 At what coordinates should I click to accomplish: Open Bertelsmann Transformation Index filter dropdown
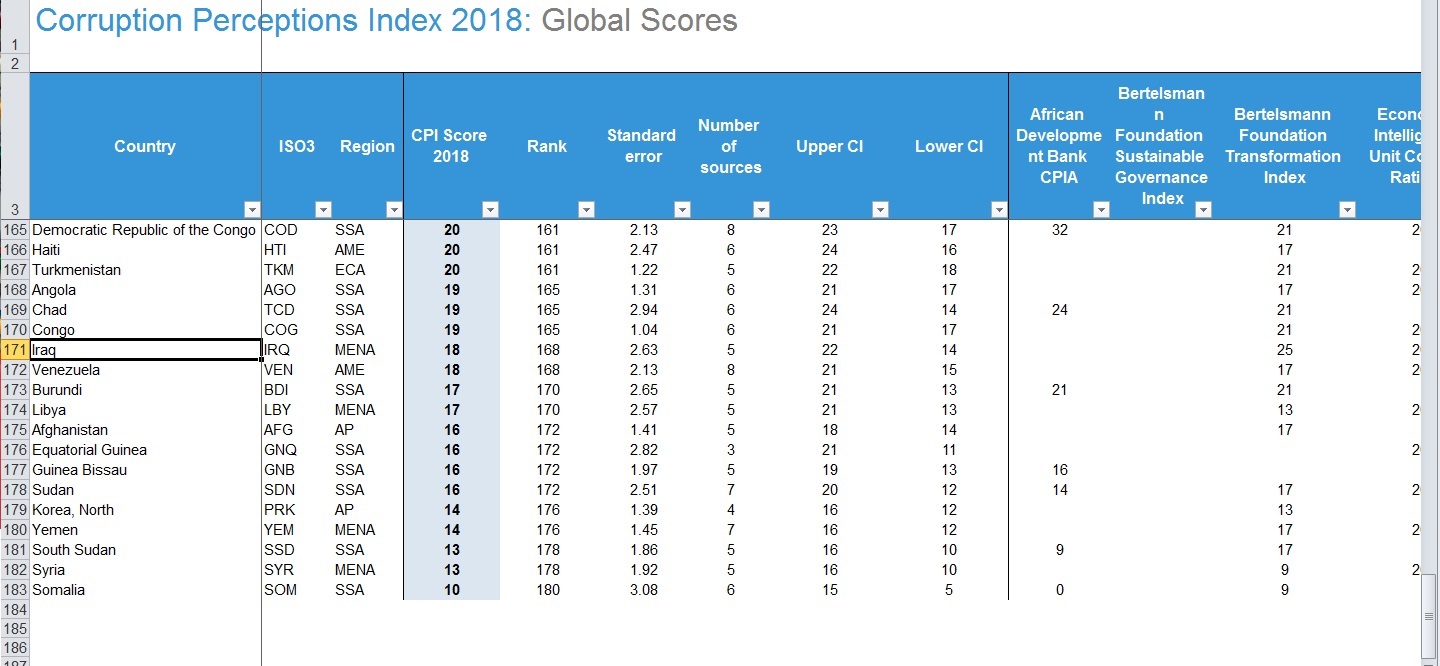(1347, 209)
